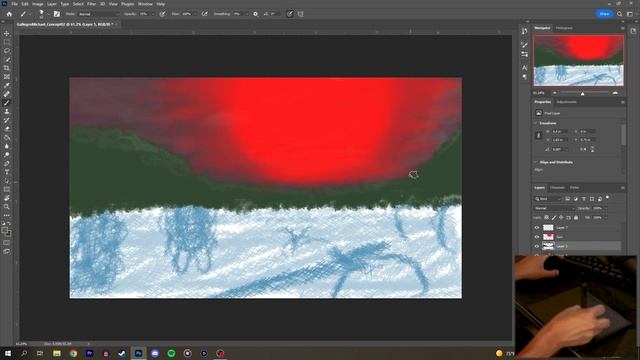Viewport: 640px width, 360px height.
Task: Open the brush Mode dropdown set to Normal
Action: 98,14
